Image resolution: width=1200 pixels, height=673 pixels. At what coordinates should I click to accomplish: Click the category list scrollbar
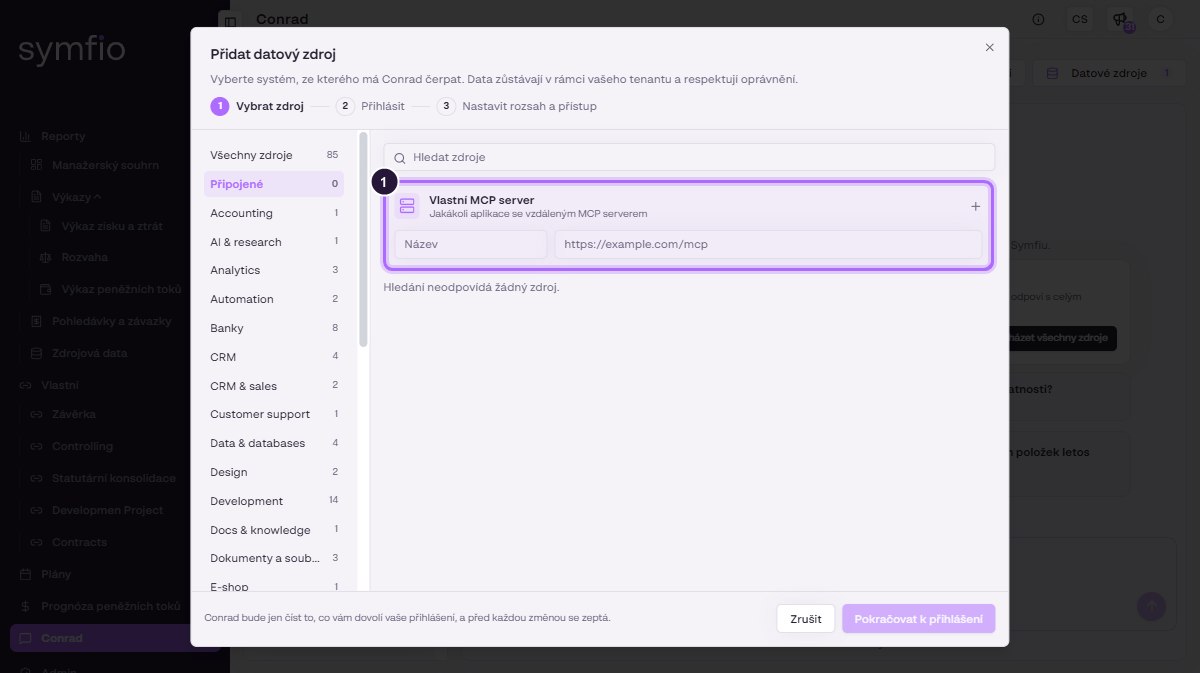click(x=363, y=240)
